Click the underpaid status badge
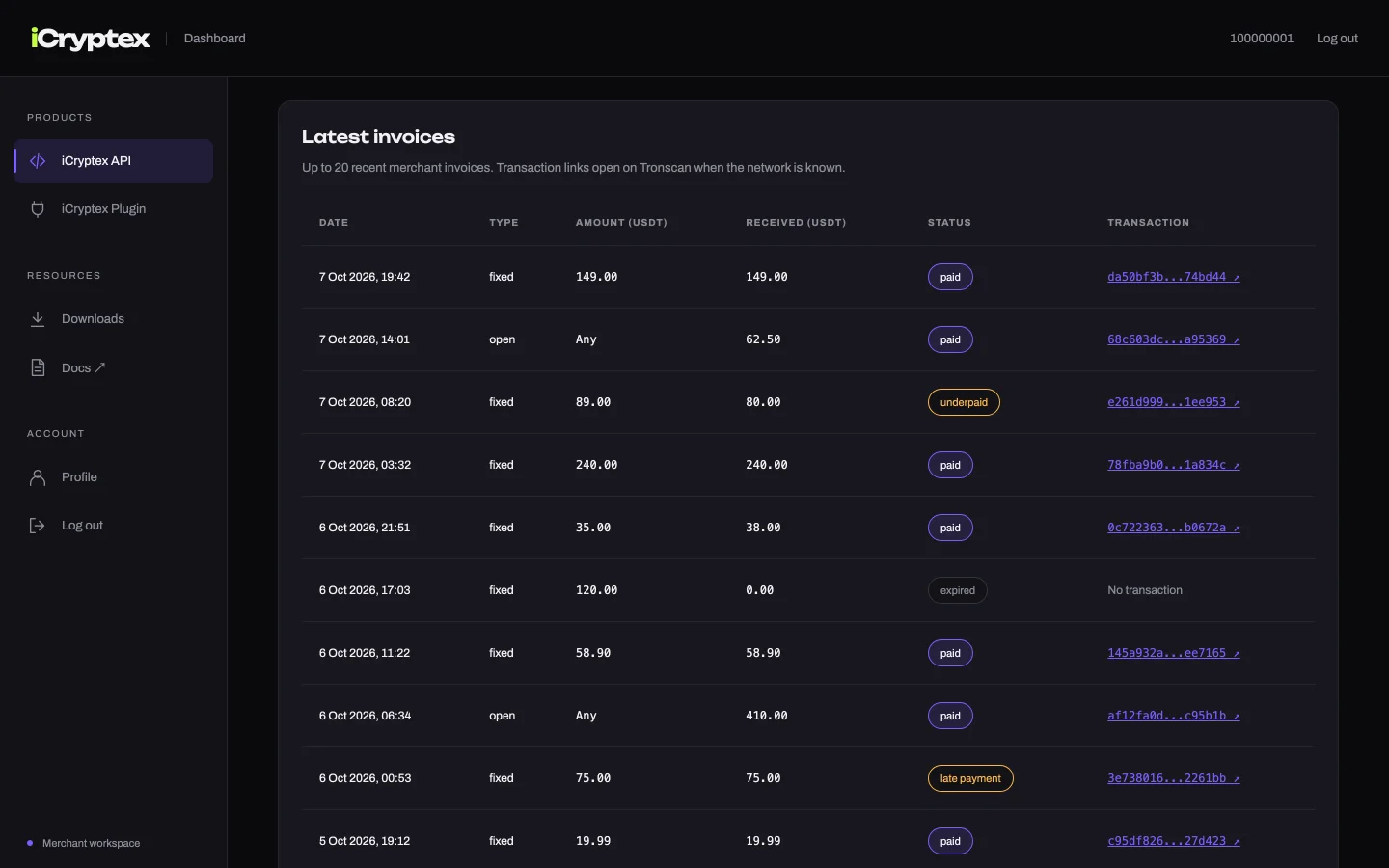The width and height of the screenshot is (1389, 868). click(x=964, y=402)
